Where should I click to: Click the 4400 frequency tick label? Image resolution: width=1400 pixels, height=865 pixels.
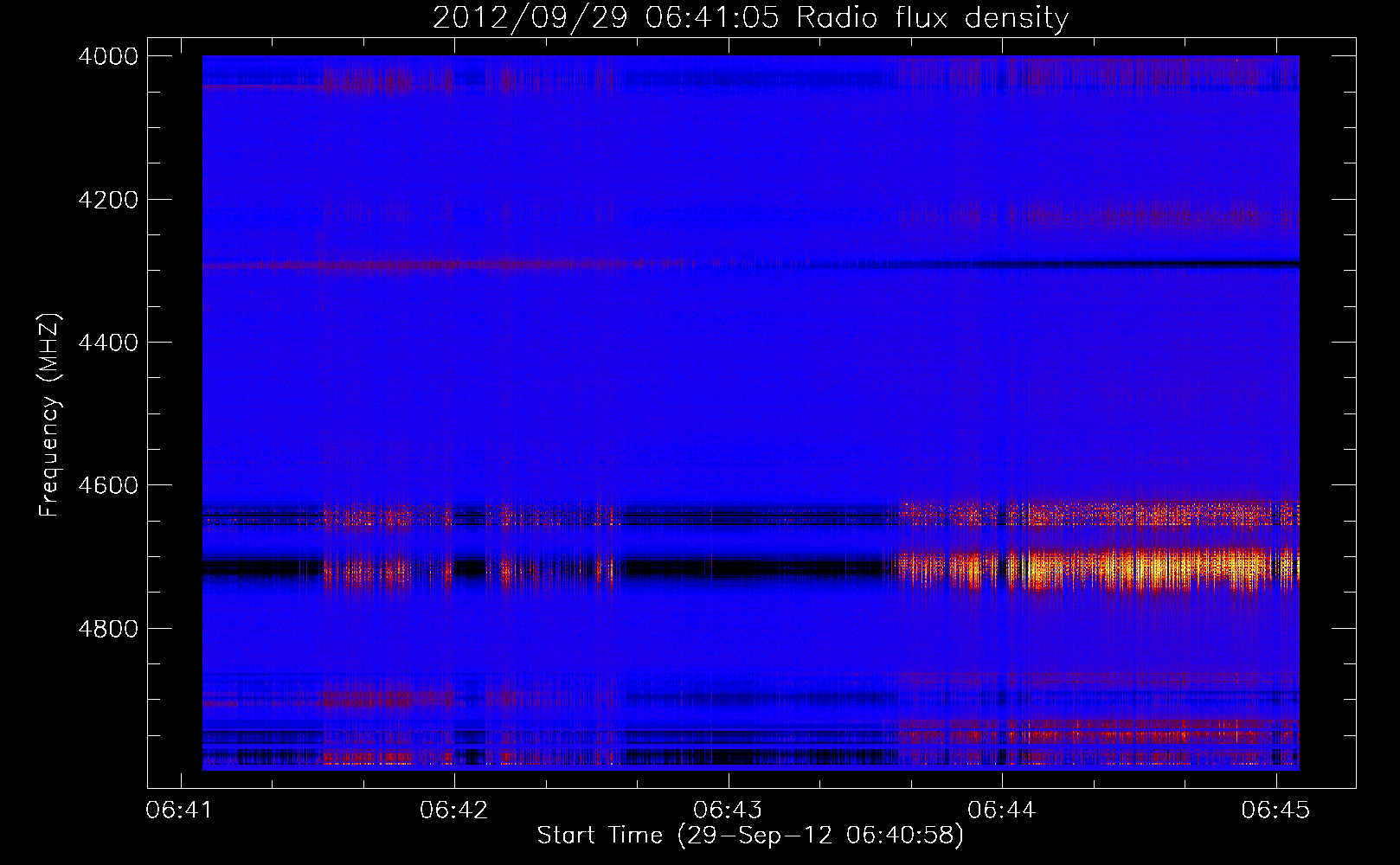pyautogui.click(x=108, y=343)
